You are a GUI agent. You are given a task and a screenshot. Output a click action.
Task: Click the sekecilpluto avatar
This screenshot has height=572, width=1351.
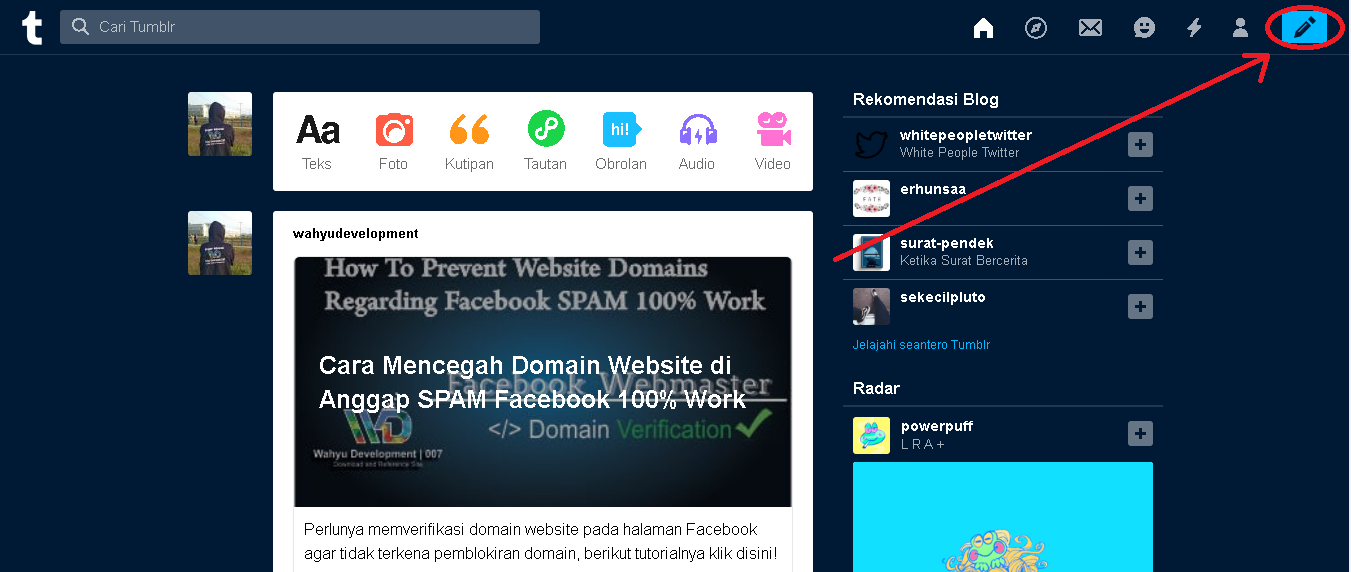click(871, 307)
